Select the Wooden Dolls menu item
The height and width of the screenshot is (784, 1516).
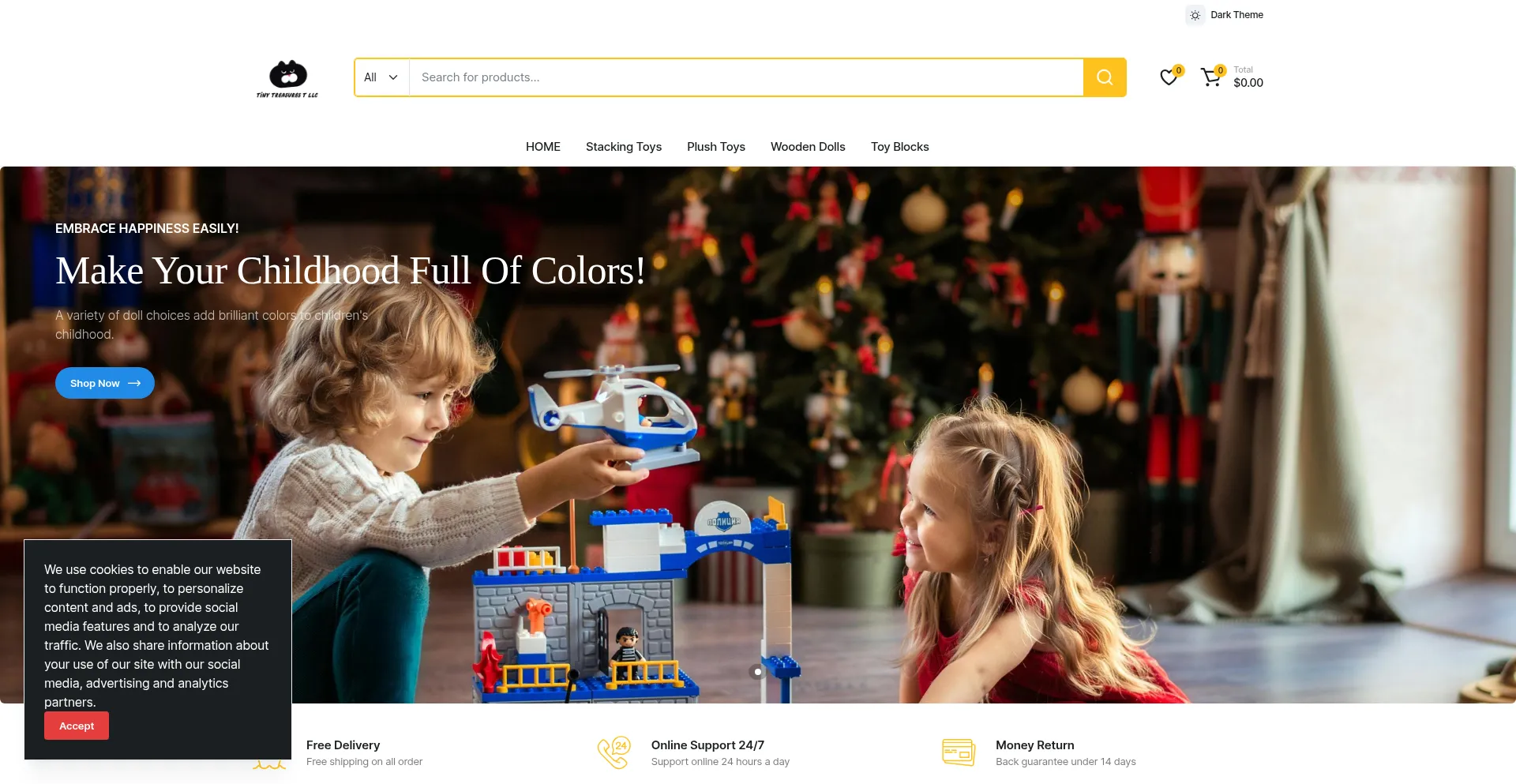pyautogui.click(x=808, y=147)
